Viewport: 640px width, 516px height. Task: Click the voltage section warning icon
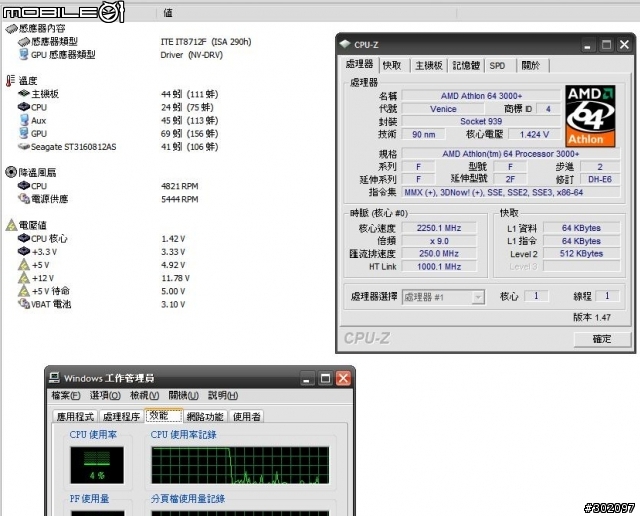click(11, 225)
